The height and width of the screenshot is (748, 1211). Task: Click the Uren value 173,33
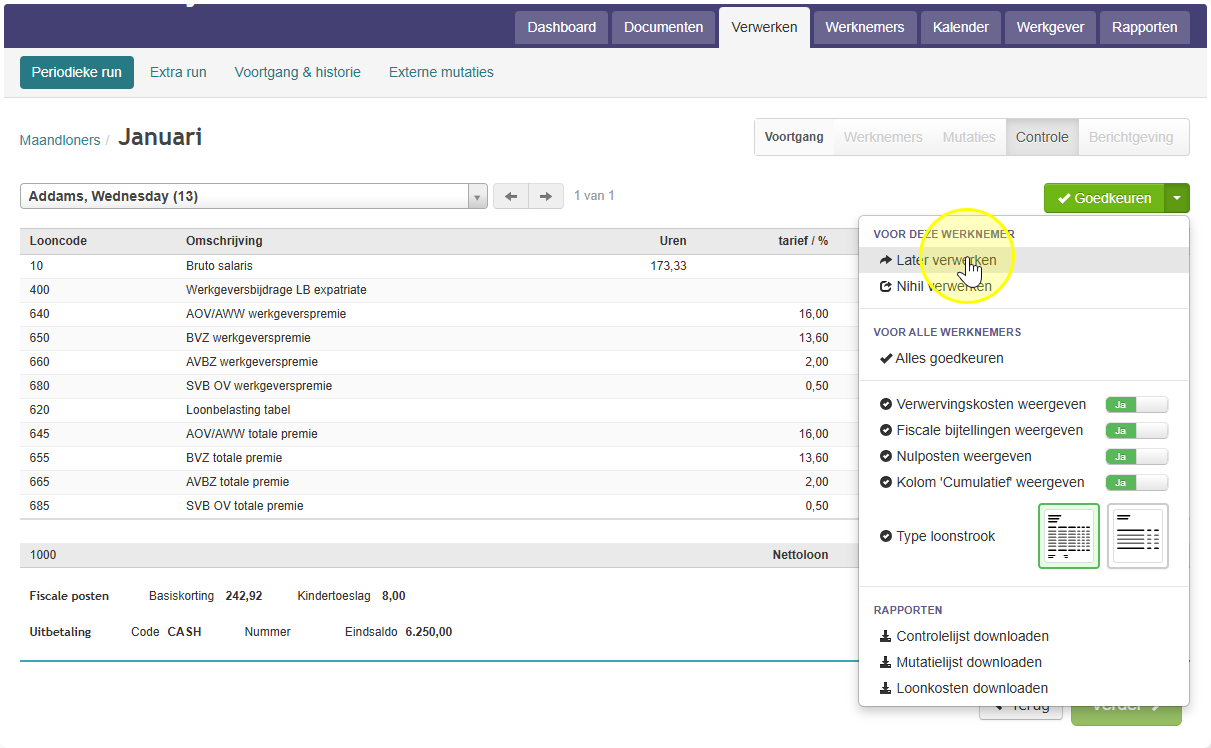pos(668,266)
